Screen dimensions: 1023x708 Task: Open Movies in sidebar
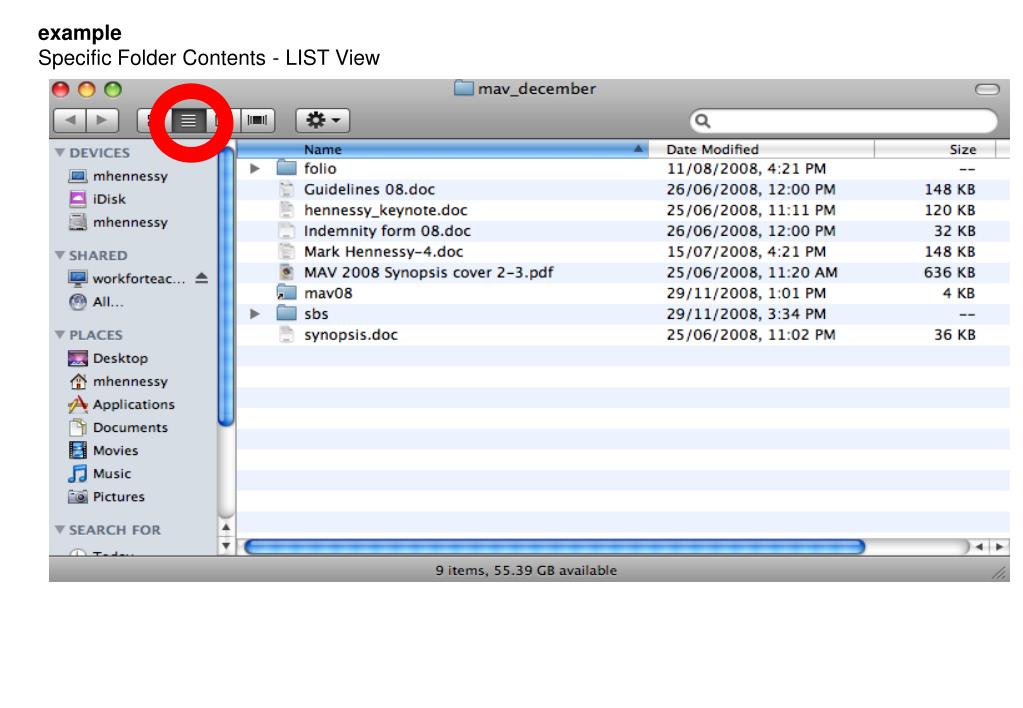click(103, 450)
